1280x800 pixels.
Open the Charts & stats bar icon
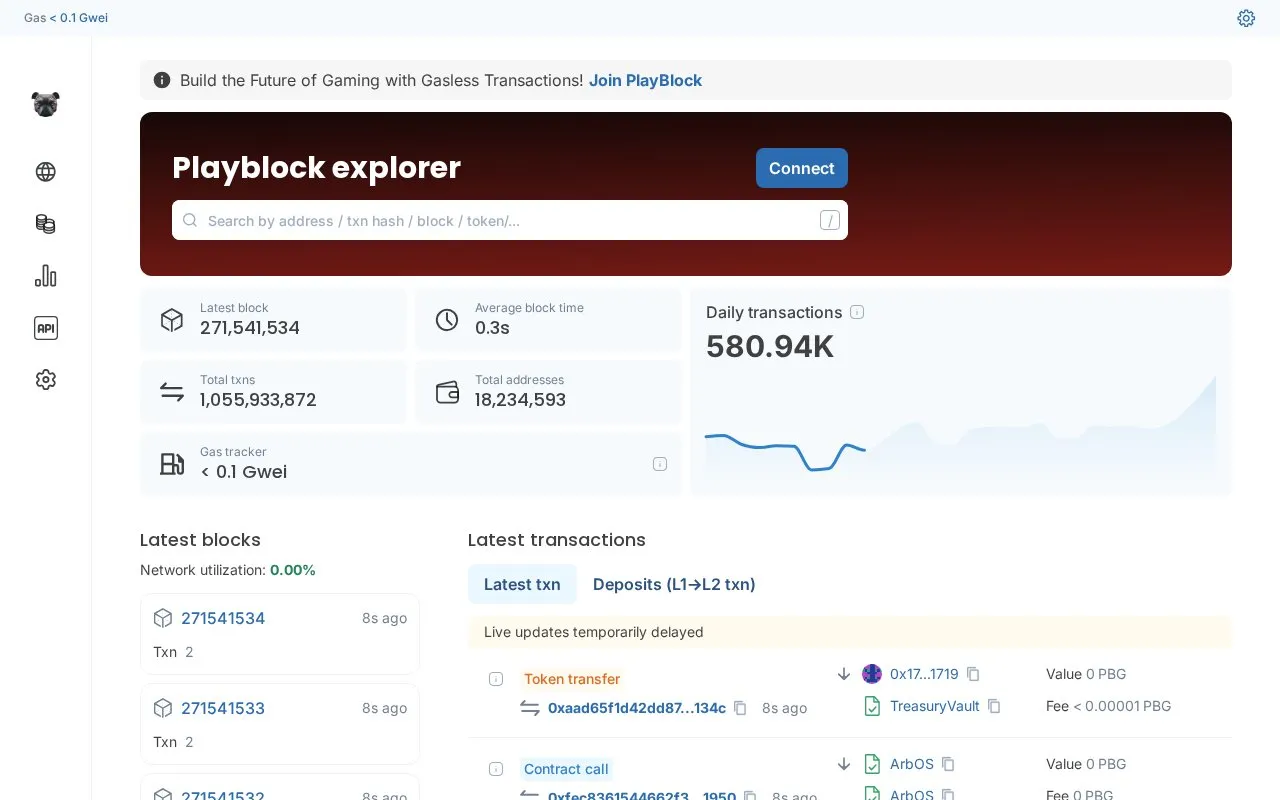click(45, 276)
